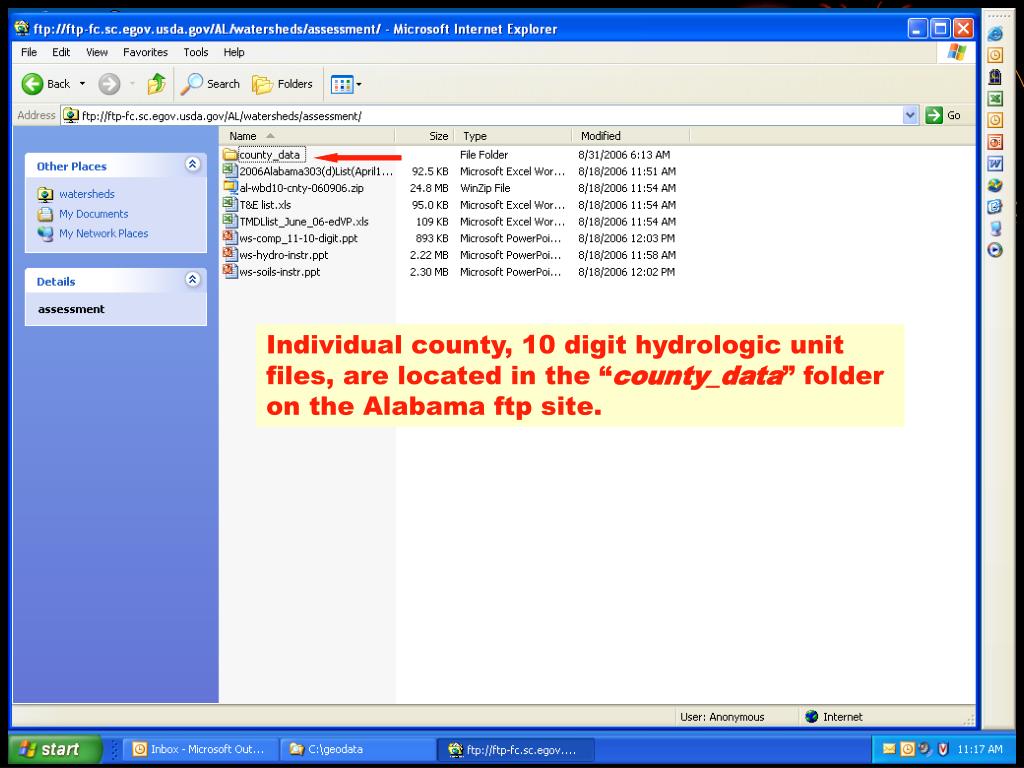Image resolution: width=1024 pixels, height=768 pixels.
Task: Sort files by Name column
Action: [x=307, y=136]
